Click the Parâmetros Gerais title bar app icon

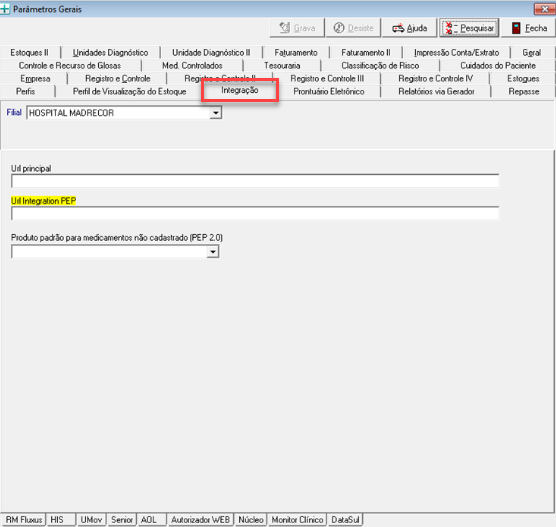click(5, 9)
